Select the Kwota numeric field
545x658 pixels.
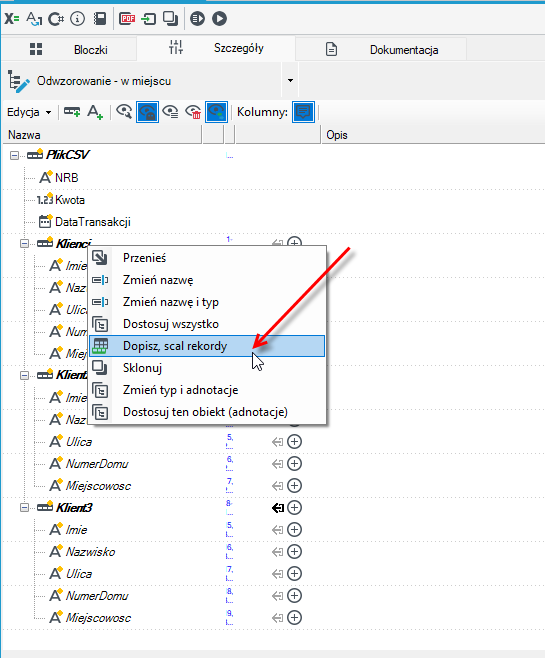70,200
